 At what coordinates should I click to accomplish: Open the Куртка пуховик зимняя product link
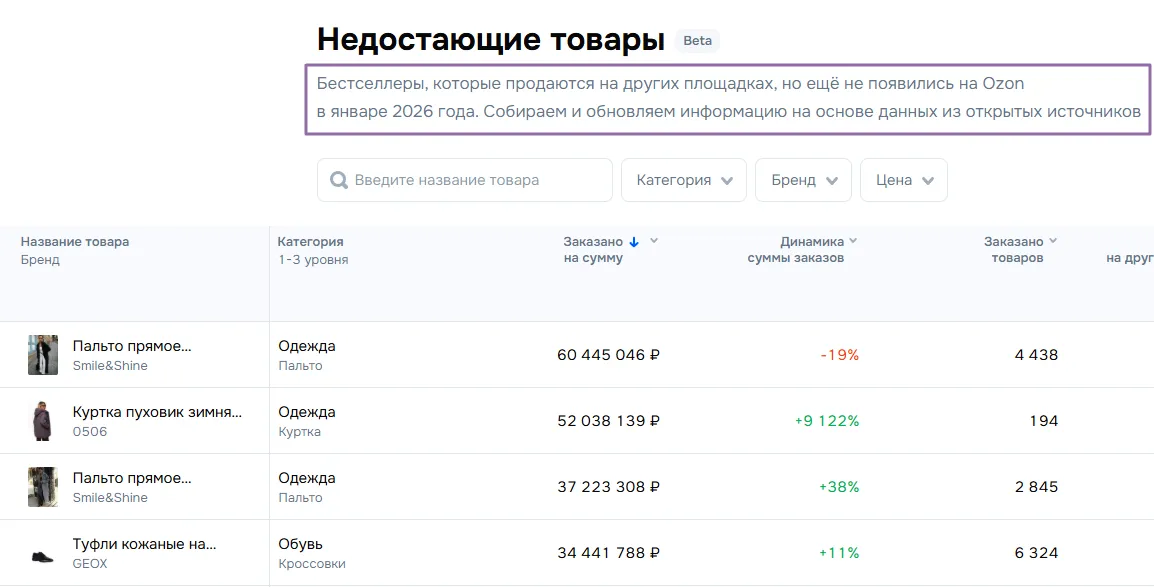click(157, 412)
